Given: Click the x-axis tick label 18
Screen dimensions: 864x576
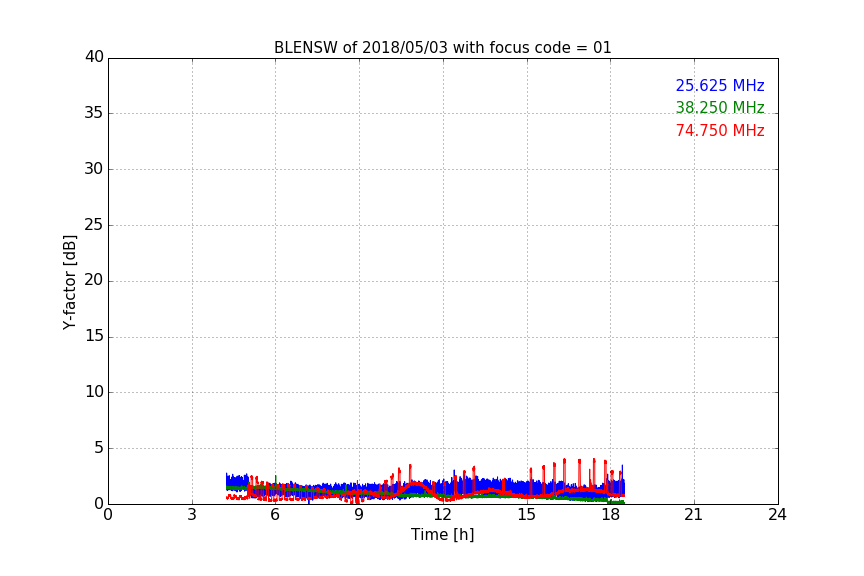Looking at the screenshot, I should point(610,515).
